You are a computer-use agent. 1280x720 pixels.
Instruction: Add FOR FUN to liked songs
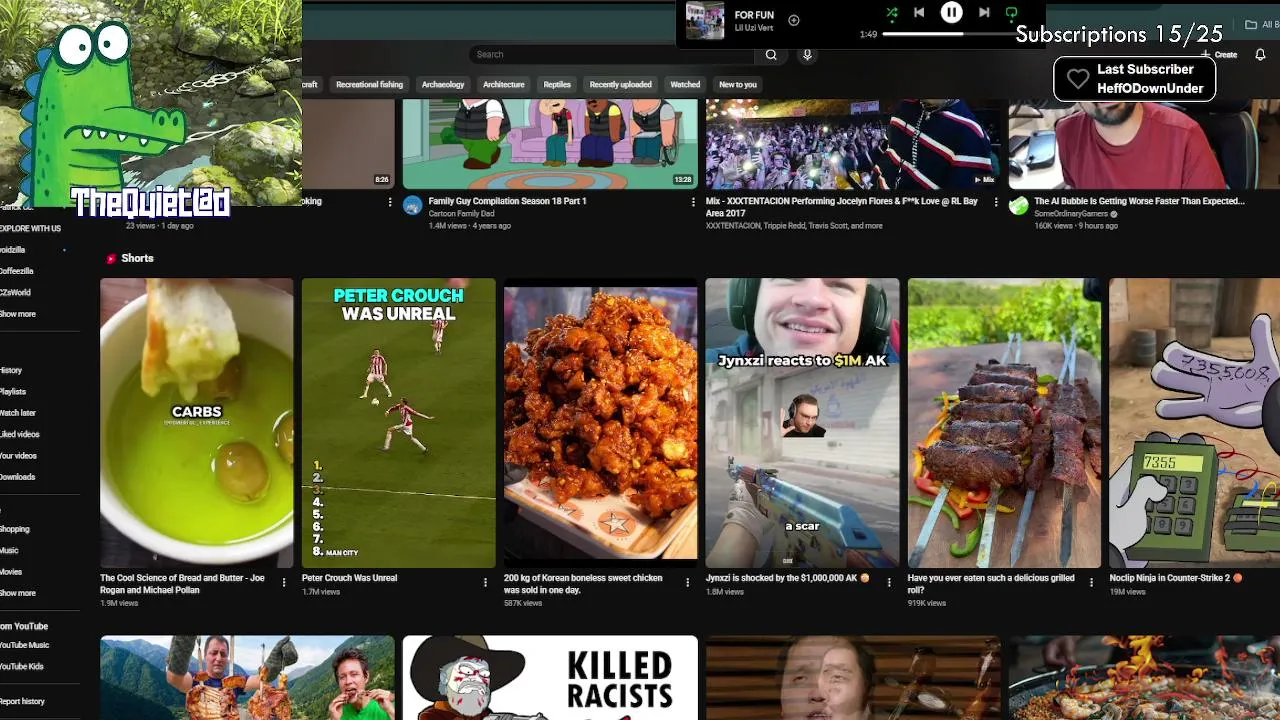[794, 20]
